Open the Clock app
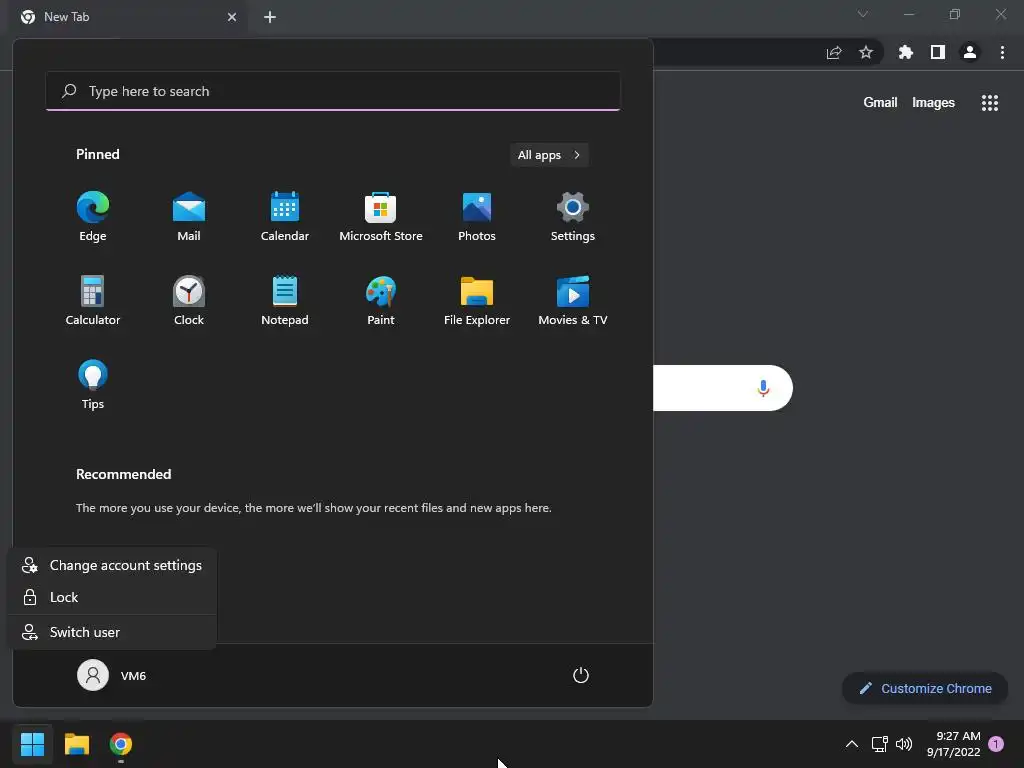 (189, 300)
